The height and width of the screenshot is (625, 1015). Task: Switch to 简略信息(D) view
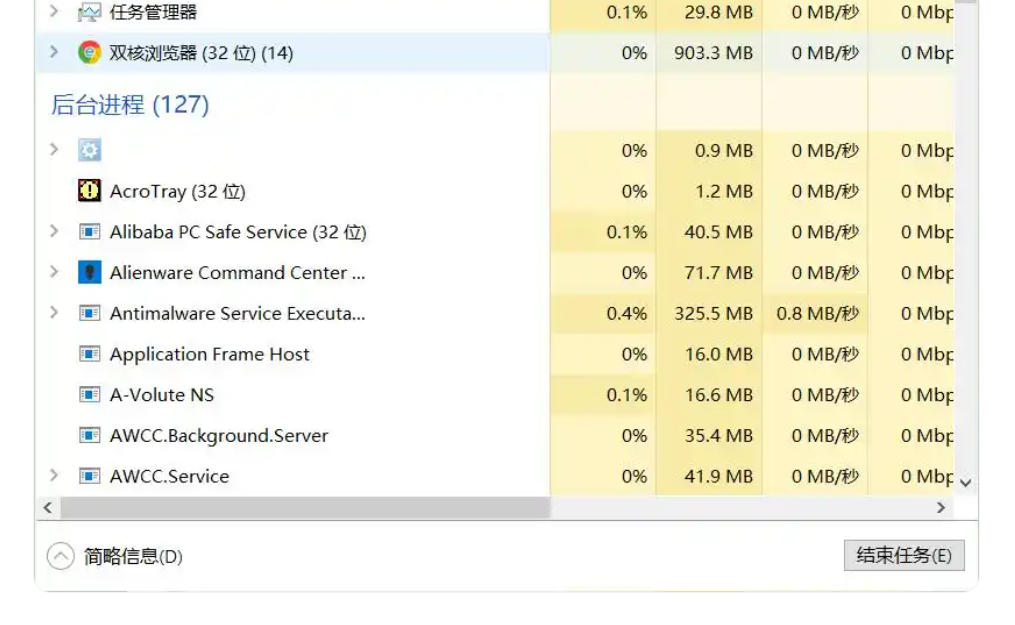pyautogui.click(x=133, y=556)
